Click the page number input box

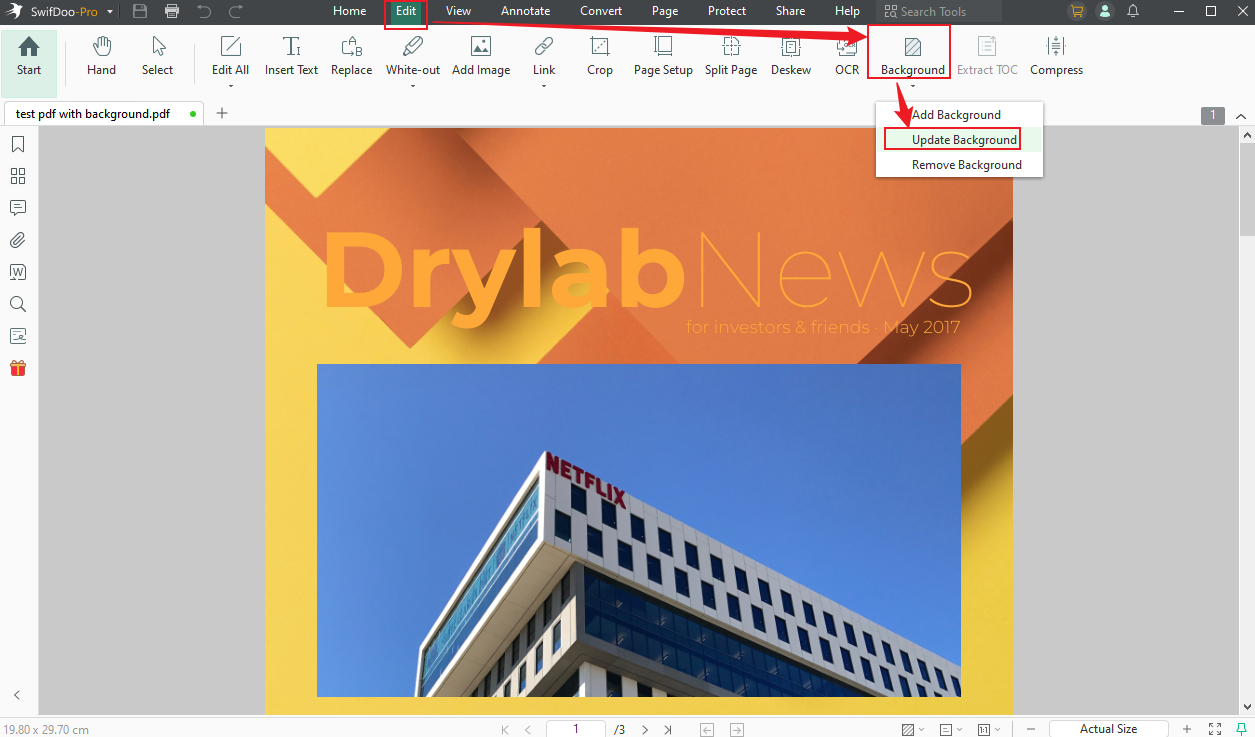click(x=575, y=729)
